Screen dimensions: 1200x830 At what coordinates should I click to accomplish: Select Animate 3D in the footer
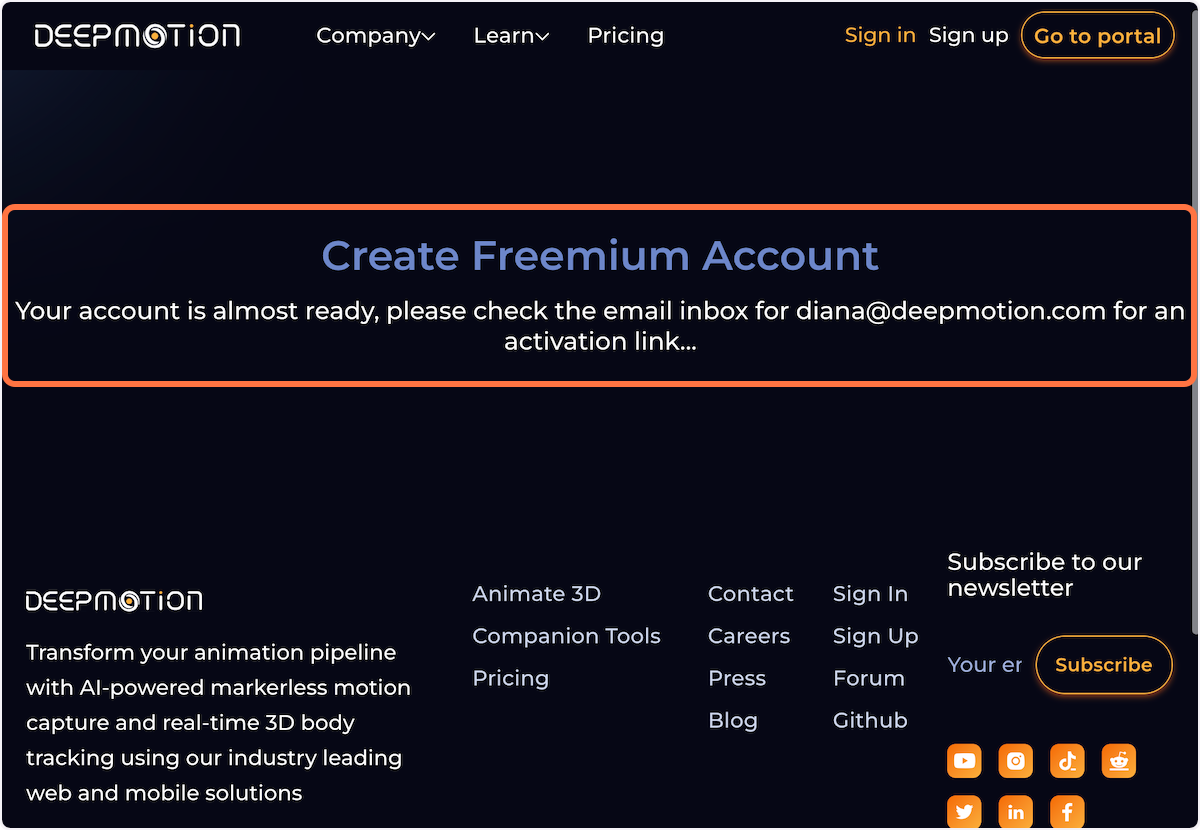coord(536,593)
